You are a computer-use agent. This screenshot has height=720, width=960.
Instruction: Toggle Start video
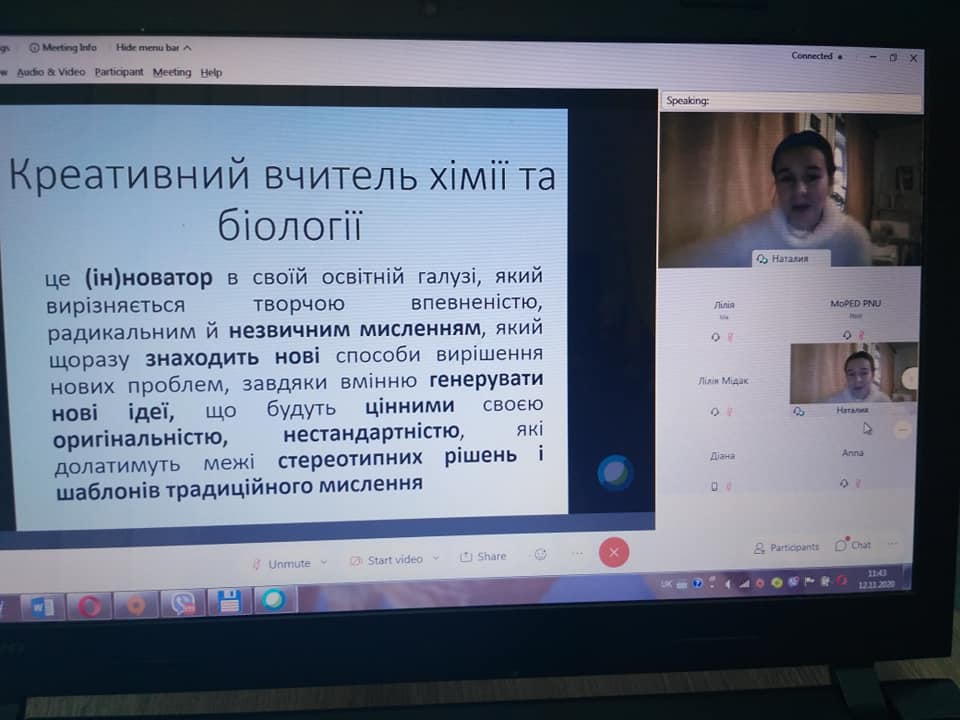[386, 560]
